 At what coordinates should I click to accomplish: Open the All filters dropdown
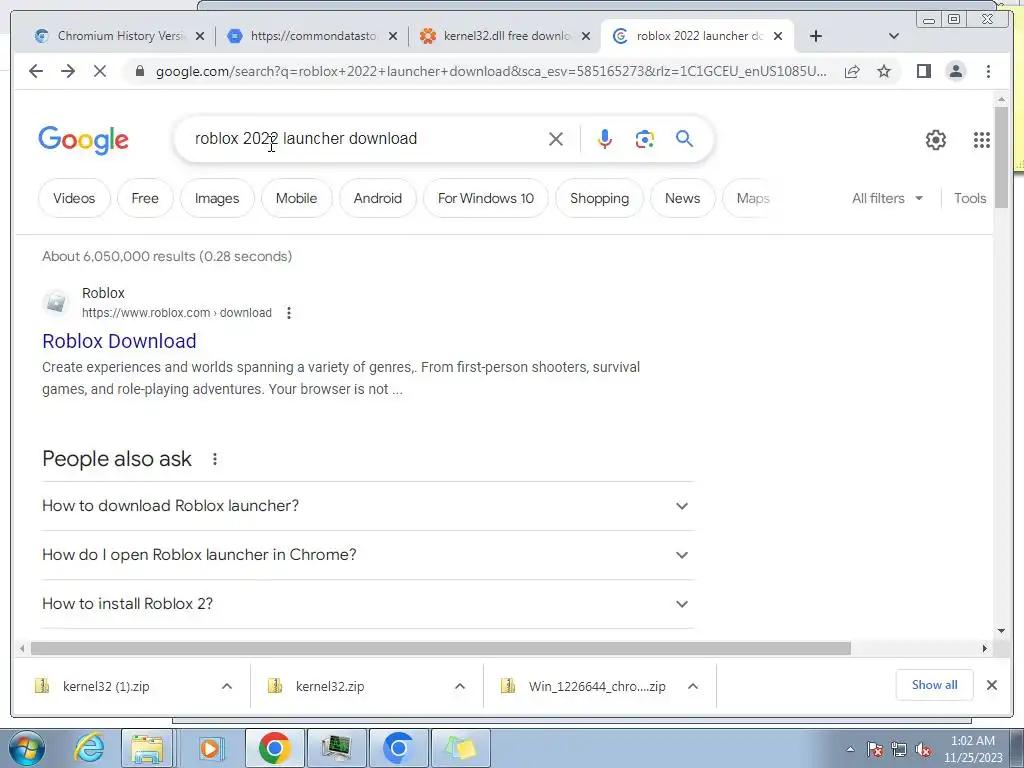coord(888,198)
